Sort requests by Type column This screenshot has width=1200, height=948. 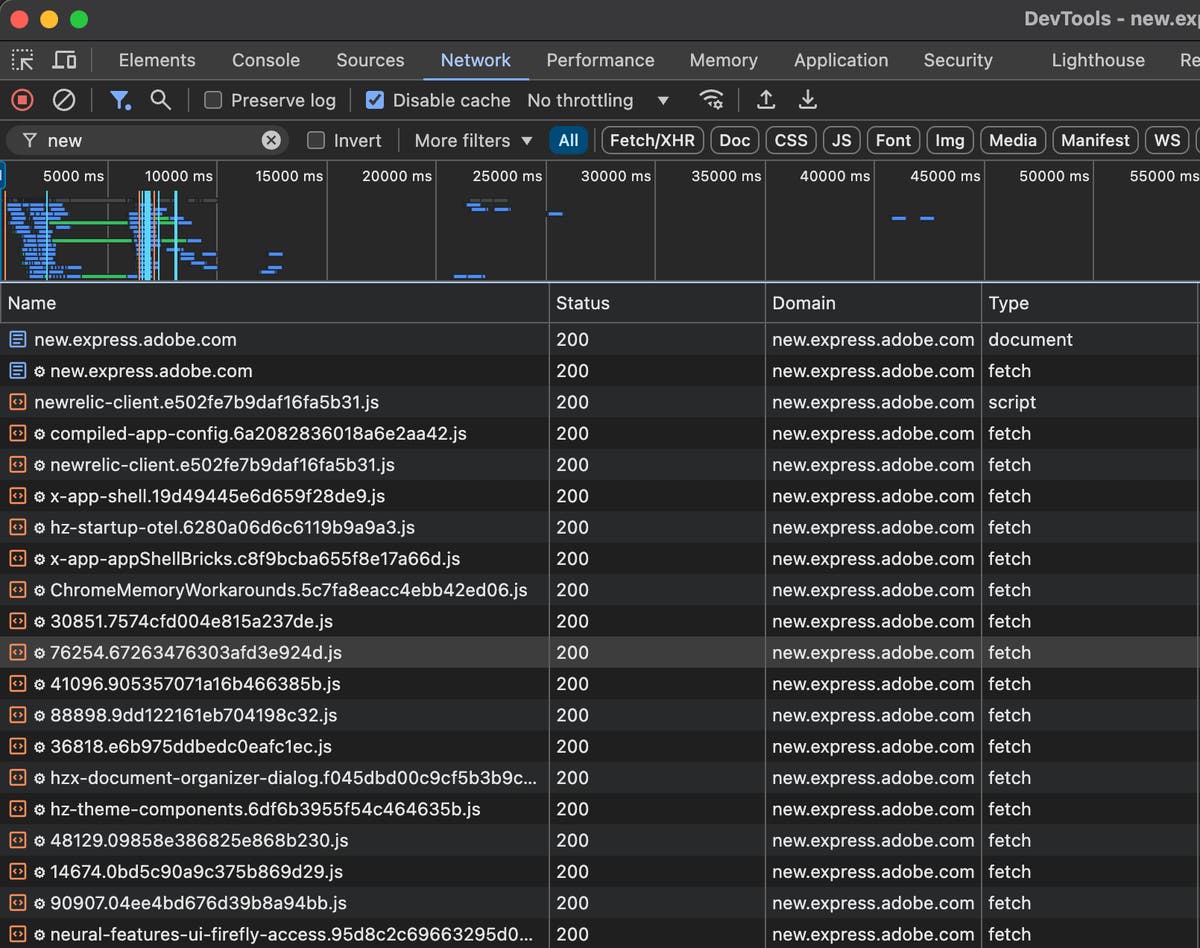(1090, 303)
